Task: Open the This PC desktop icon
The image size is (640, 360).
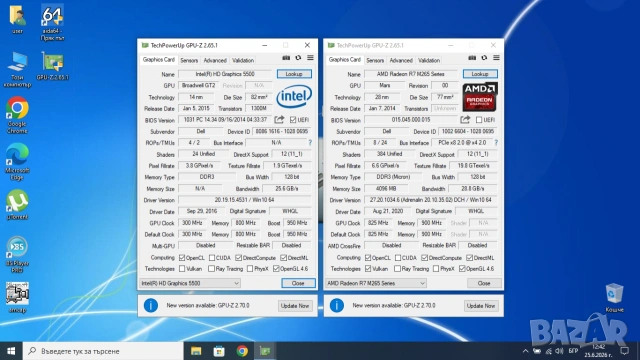Action: pyautogui.click(x=17, y=69)
